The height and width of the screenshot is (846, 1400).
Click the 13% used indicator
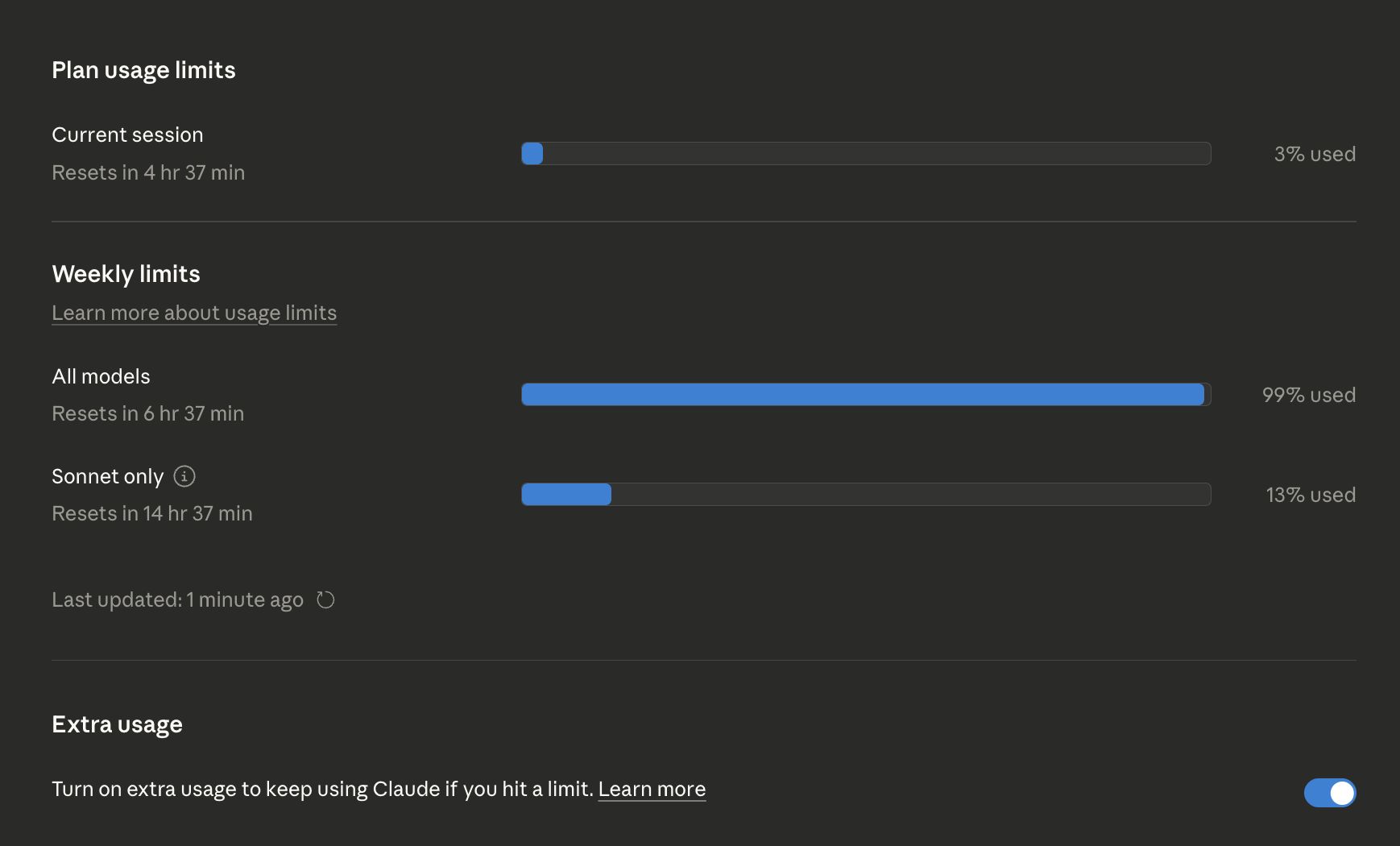coord(1311,495)
